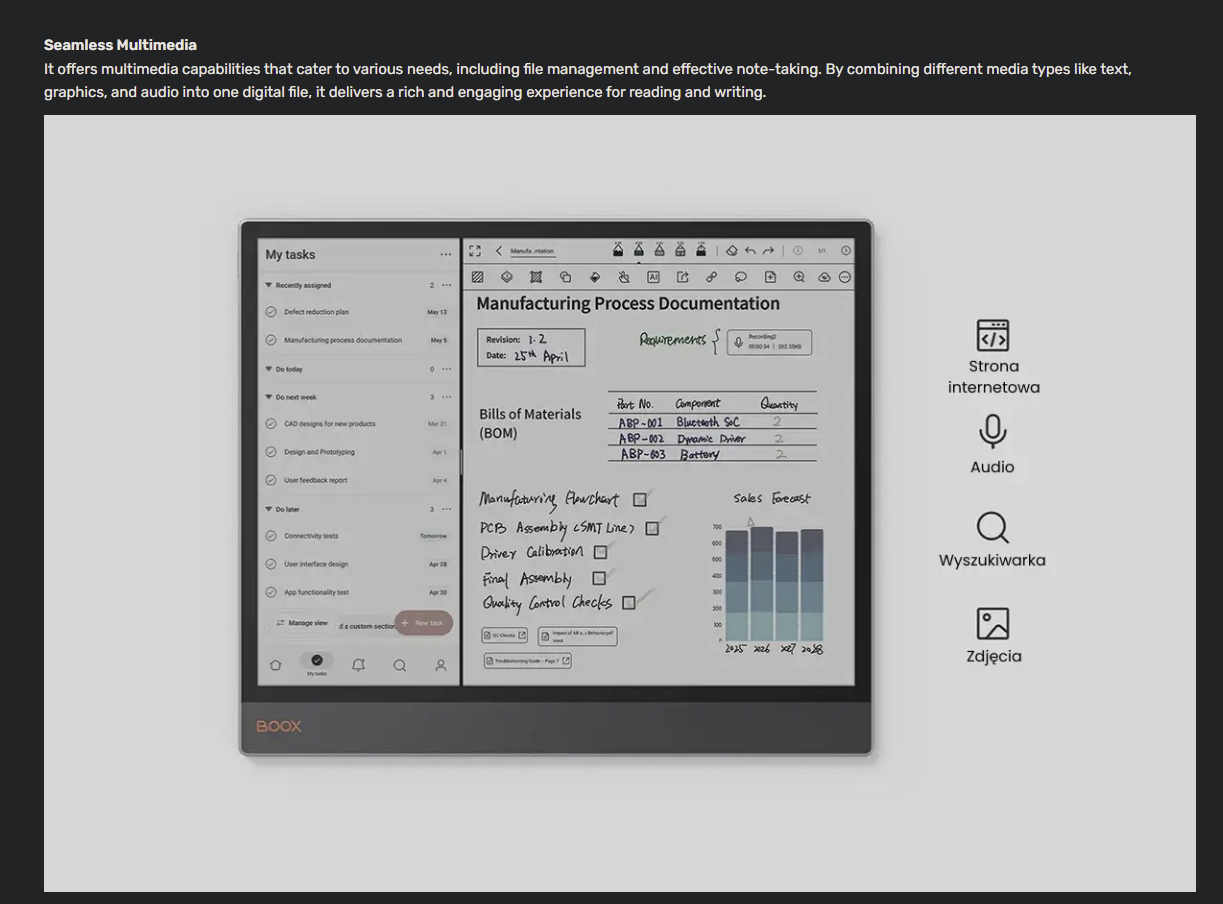
Task: Open the profile icon in tasks app
Action: click(x=441, y=665)
